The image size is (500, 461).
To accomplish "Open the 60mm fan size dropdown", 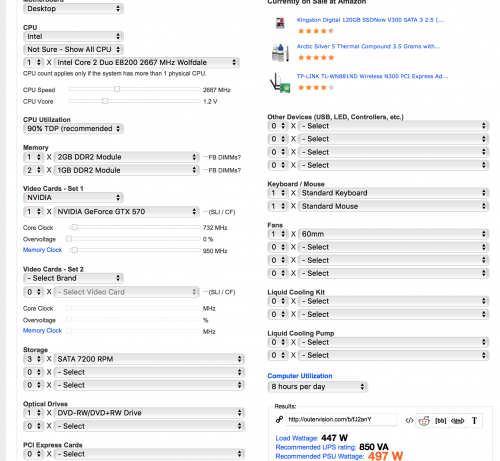I will click(x=393, y=234).
